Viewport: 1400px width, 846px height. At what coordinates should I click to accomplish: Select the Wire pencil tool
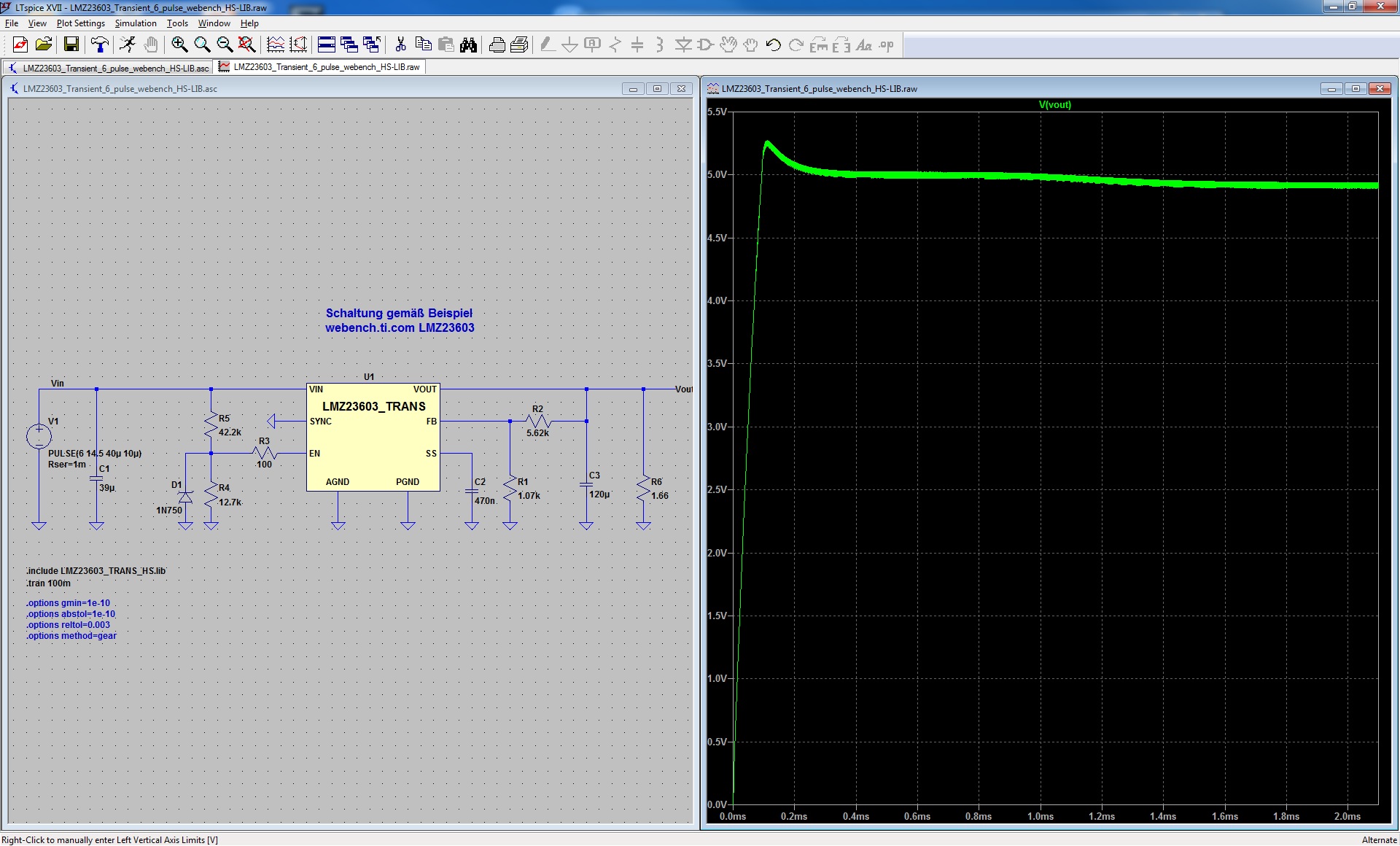(x=548, y=45)
